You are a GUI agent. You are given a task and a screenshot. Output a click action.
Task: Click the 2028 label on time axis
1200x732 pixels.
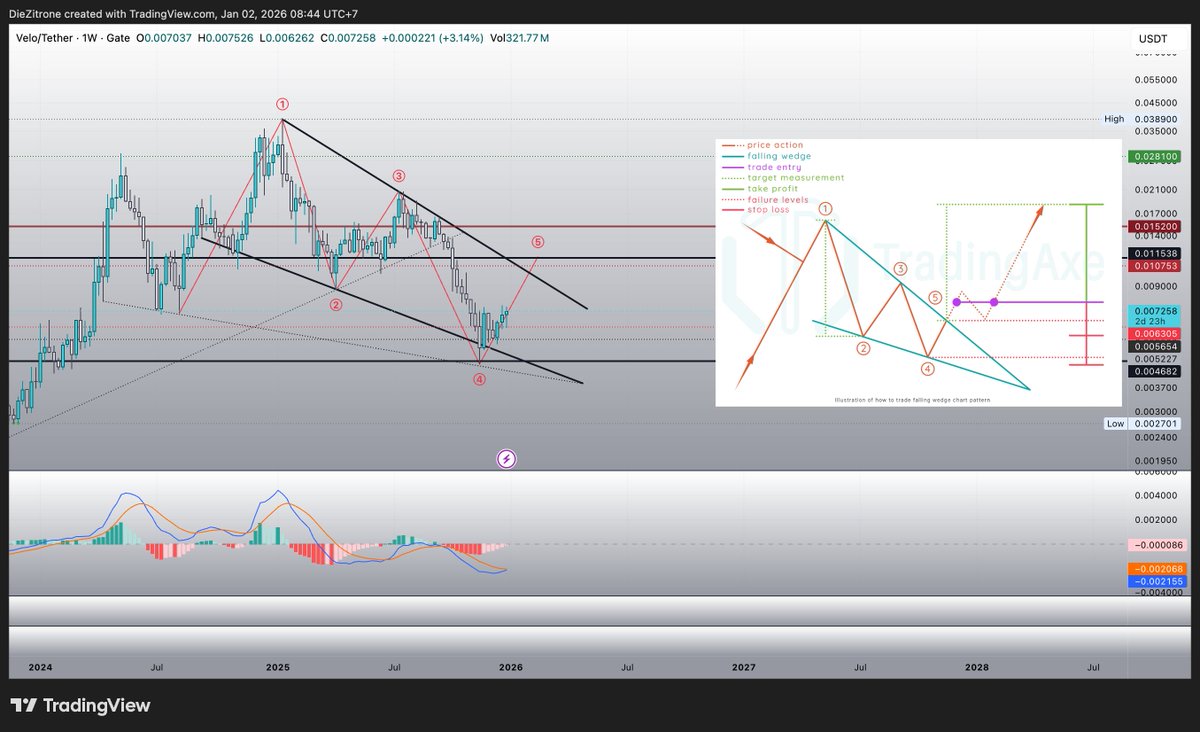coord(977,667)
